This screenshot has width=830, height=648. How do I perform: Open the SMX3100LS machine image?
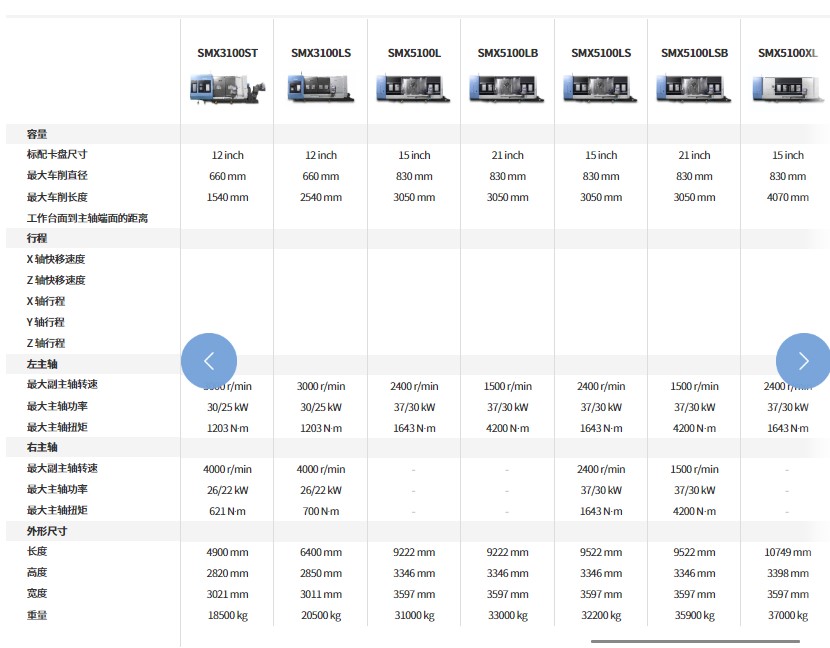click(321, 88)
